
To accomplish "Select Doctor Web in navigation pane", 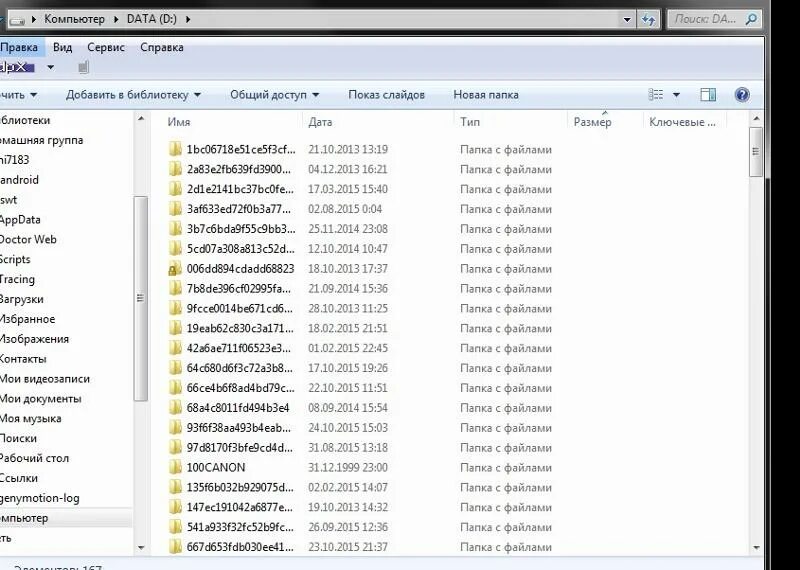I will click(28, 240).
